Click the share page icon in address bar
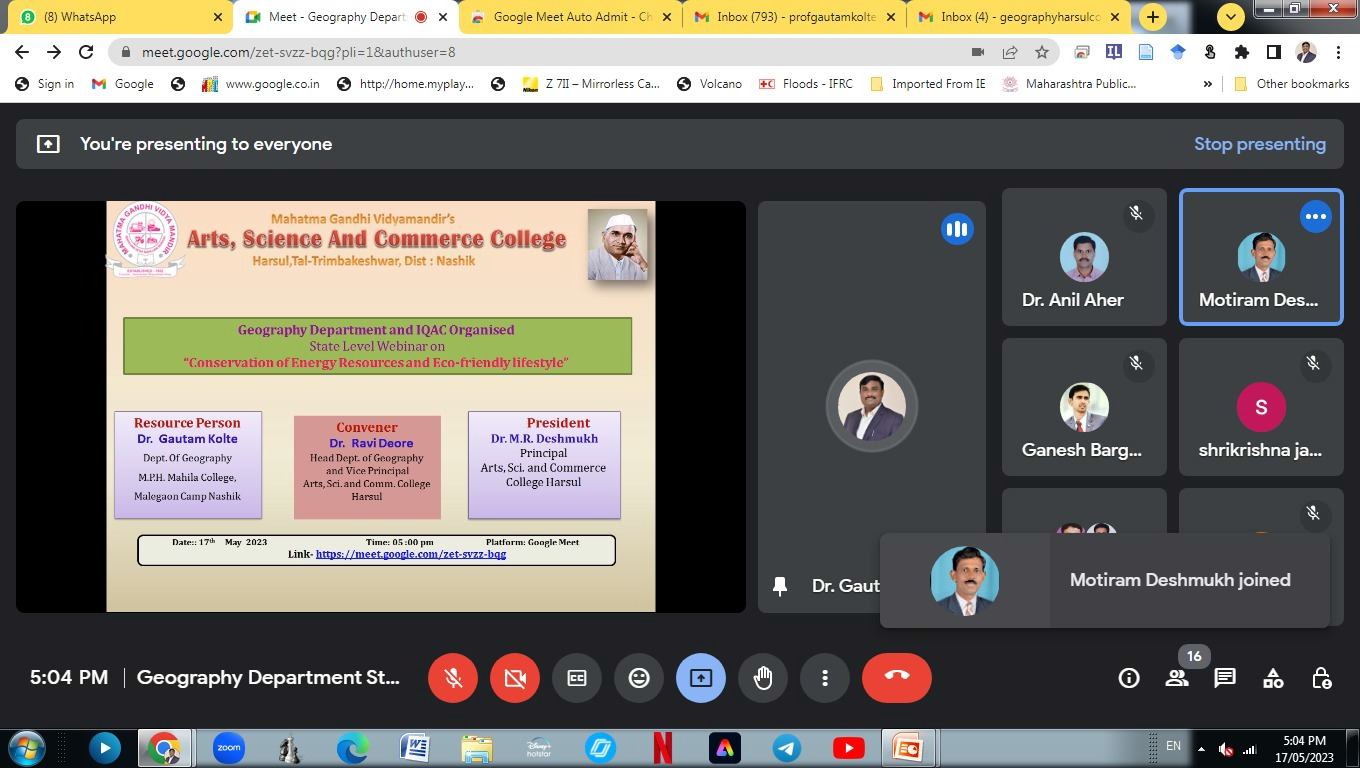 point(1010,52)
